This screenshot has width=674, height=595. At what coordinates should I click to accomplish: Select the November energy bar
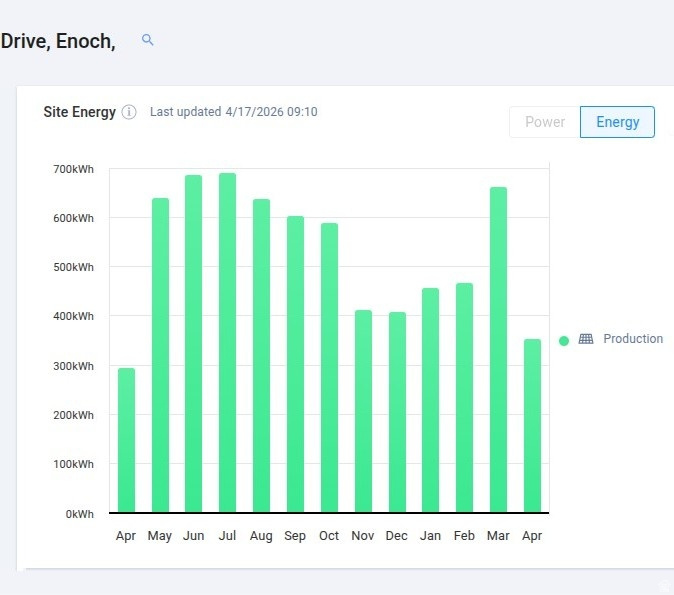click(x=363, y=411)
